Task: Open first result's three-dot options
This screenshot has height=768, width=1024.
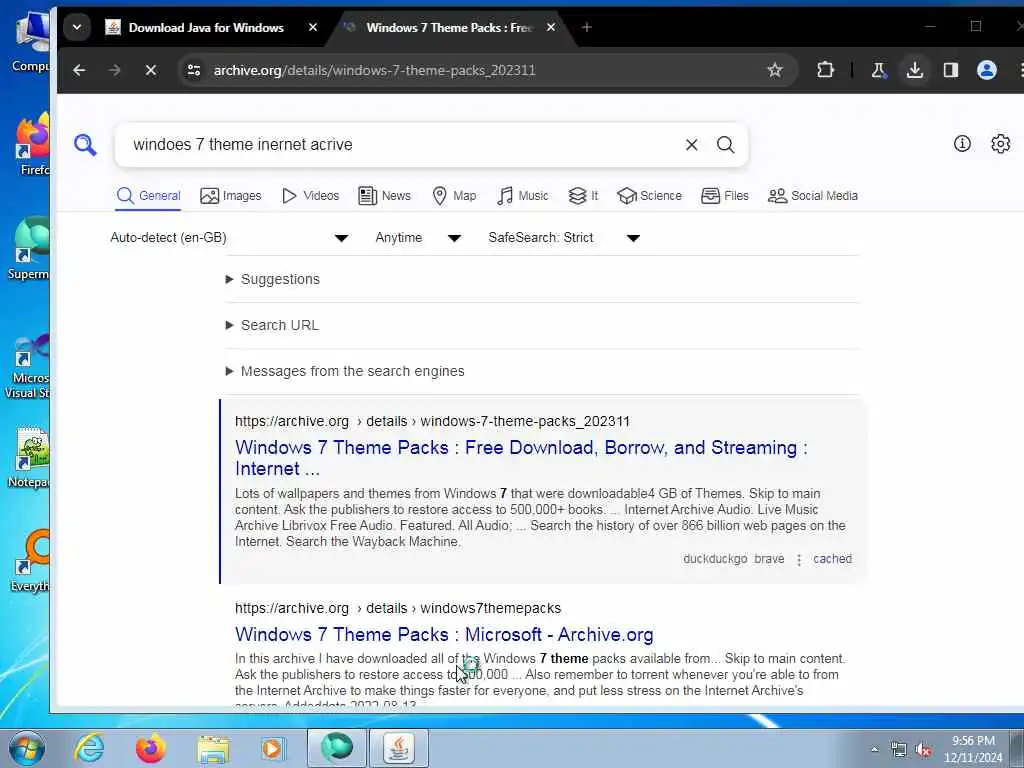Action: (x=799, y=560)
